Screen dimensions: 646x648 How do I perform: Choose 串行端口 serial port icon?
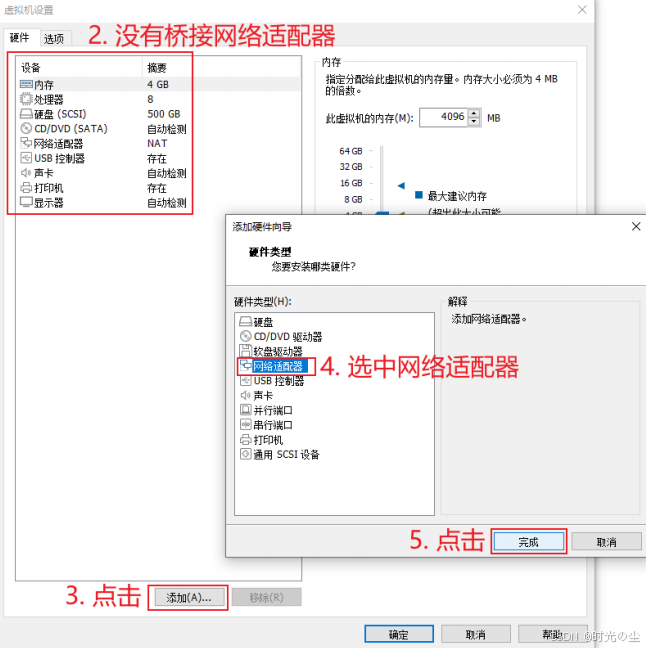point(246,425)
